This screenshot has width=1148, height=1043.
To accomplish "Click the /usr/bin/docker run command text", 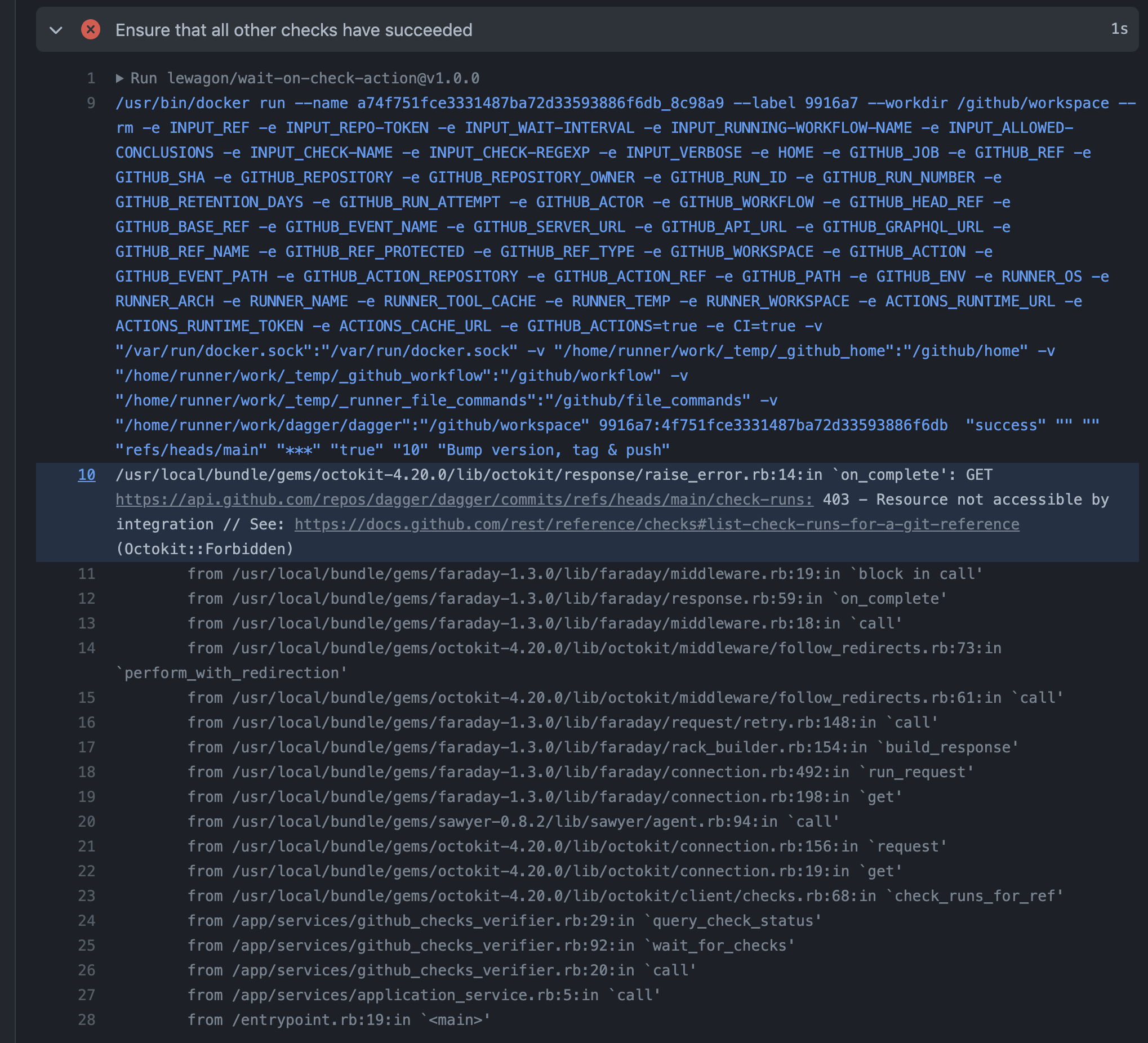I will point(201,104).
